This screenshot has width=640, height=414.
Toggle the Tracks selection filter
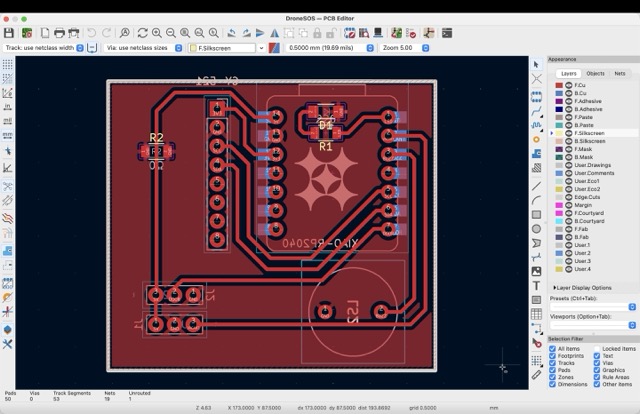(552, 363)
